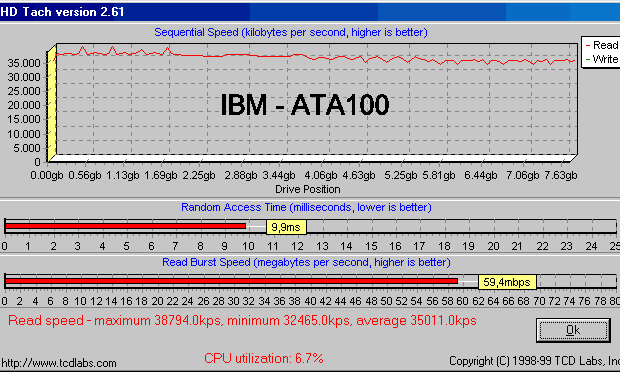Click the 9,9ms access time label
620x372 pixels.
(x=286, y=227)
